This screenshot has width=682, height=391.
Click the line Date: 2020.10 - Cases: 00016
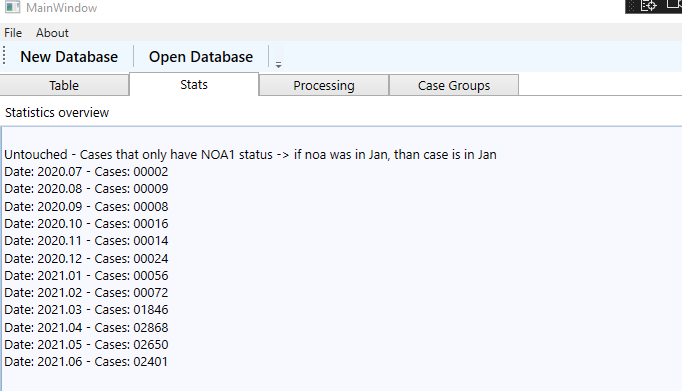point(86,224)
